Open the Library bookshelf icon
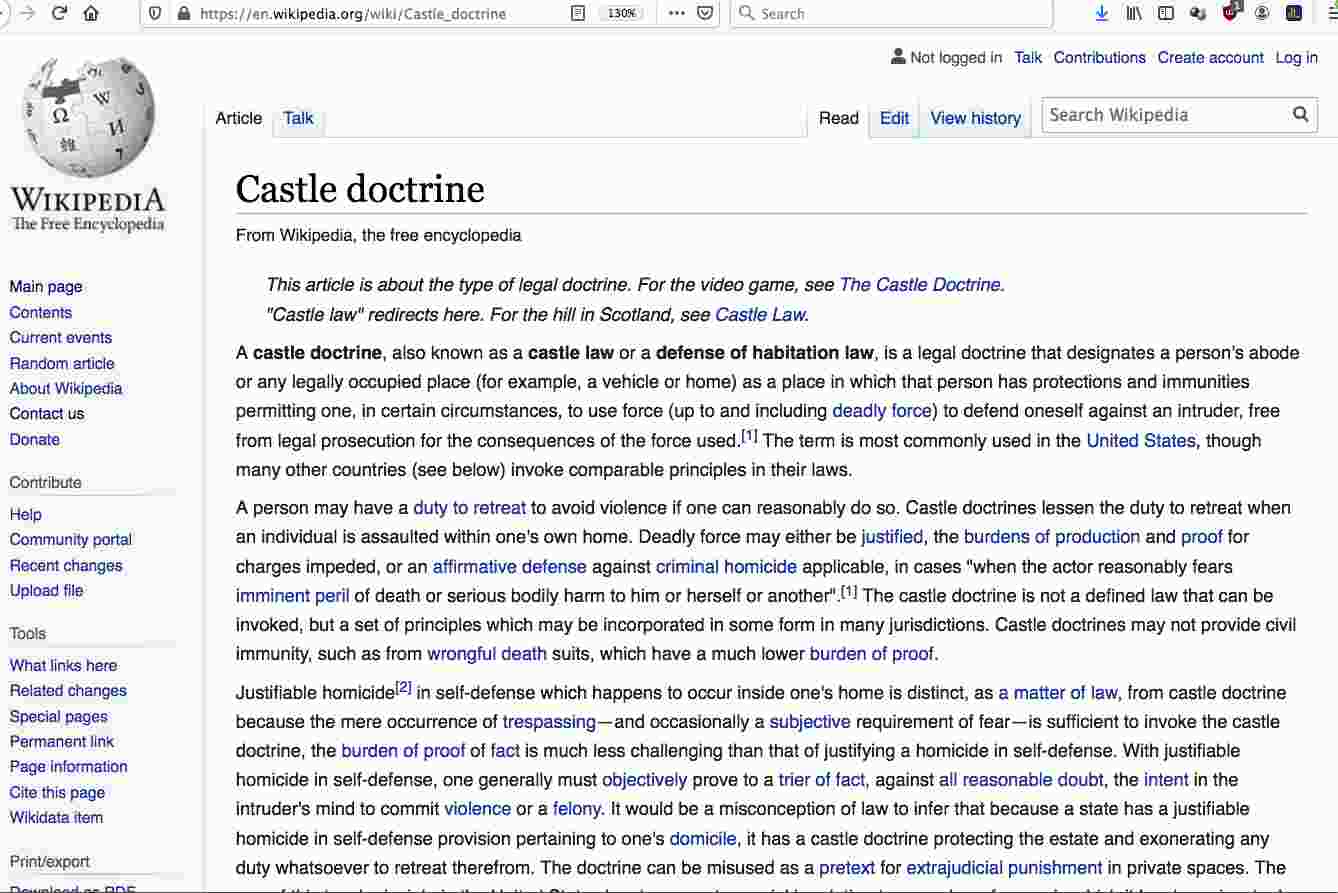The width and height of the screenshot is (1338, 893). 1134,14
